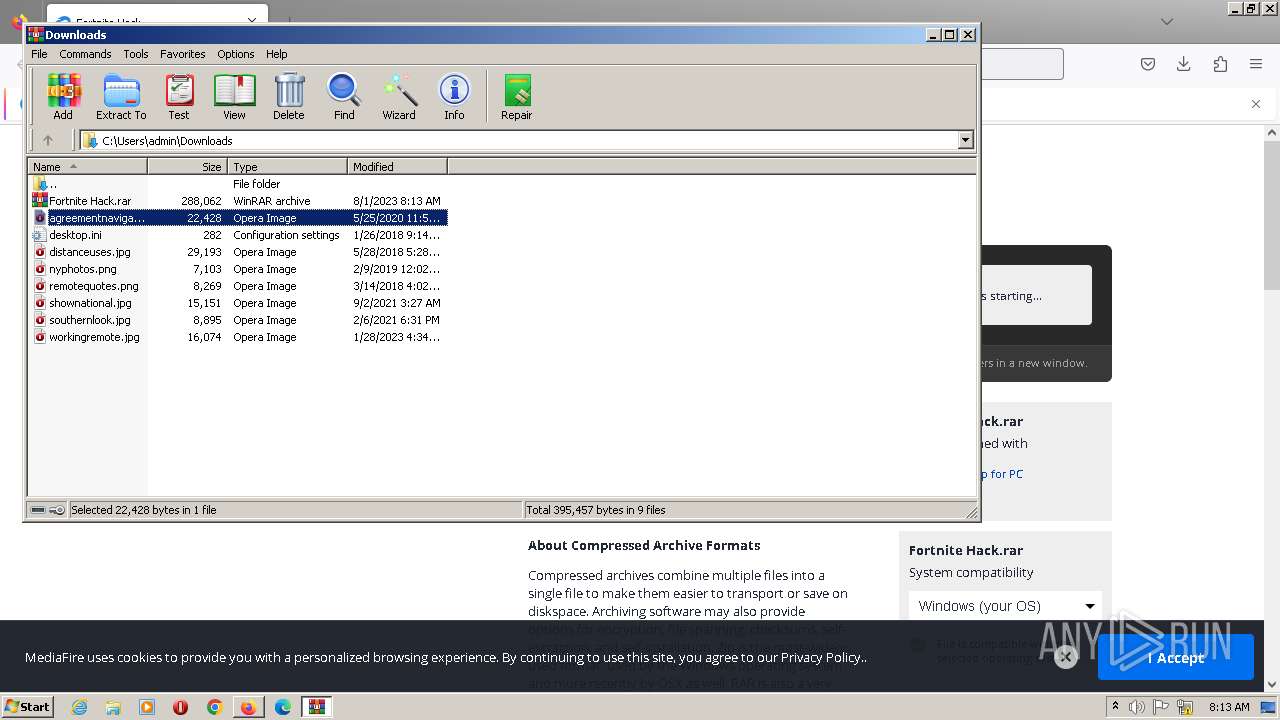Open File Explorer folder in taskbar
The width and height of the screenshot is (1280, 720).
click(x=113, y=707)
